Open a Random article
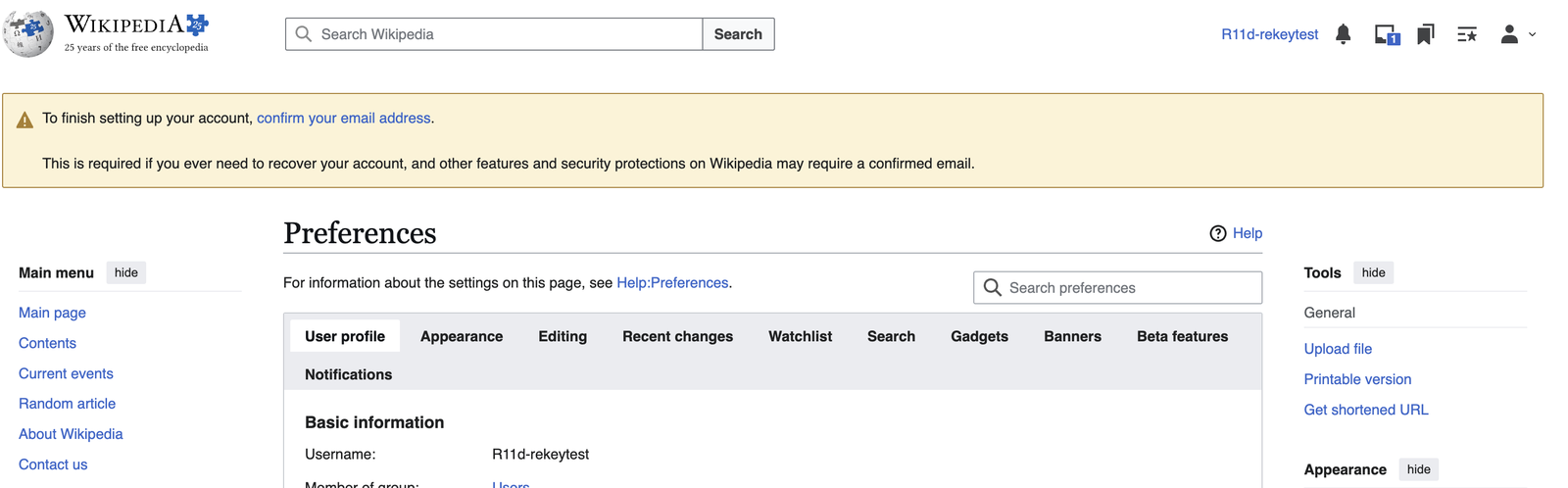 coord(67,404)
